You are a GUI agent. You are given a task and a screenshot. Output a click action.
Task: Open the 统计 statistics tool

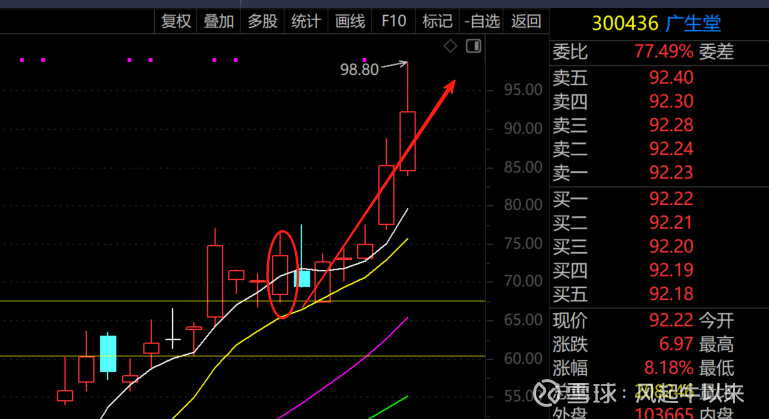tap(306, 21)
